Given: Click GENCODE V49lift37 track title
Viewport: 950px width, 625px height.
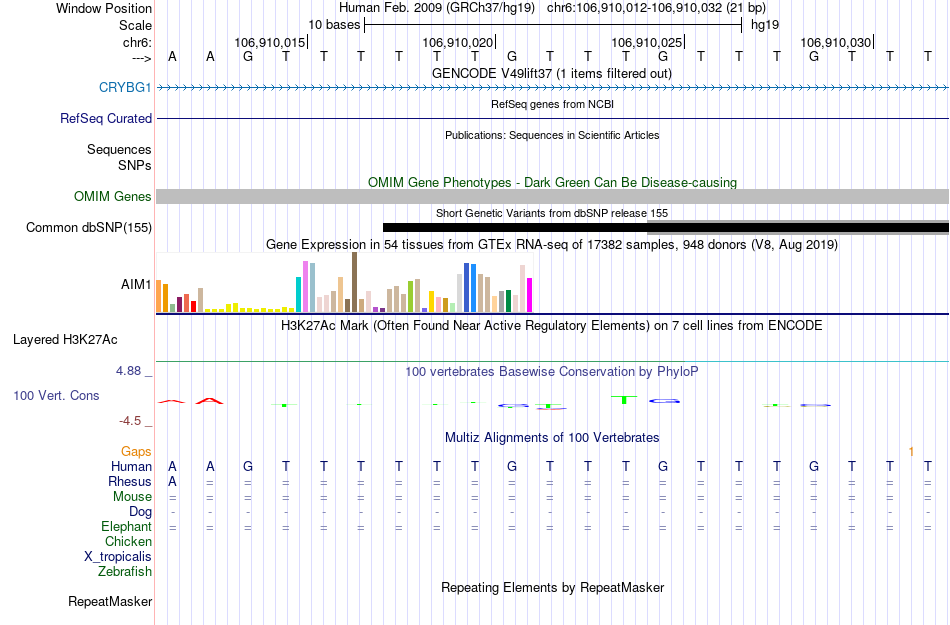Looking at the screenshot, I should pos(551,73).
